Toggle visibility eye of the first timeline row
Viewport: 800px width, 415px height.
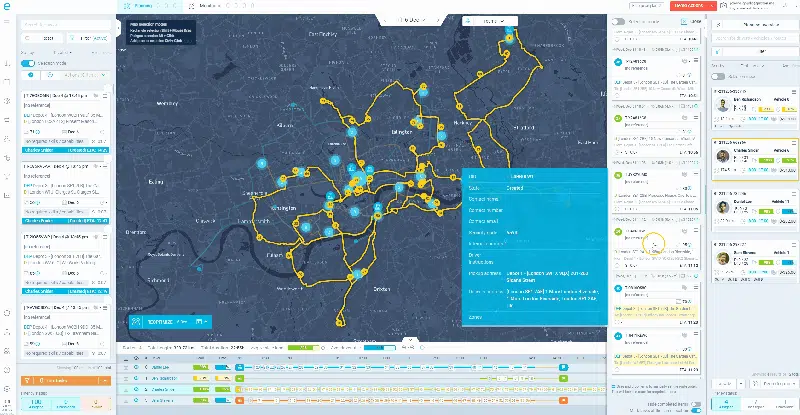[136, 367]
